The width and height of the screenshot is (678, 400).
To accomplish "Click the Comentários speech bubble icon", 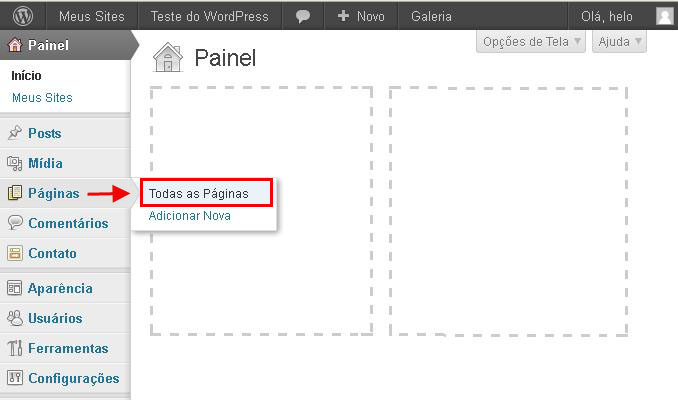I will point(15,223).
